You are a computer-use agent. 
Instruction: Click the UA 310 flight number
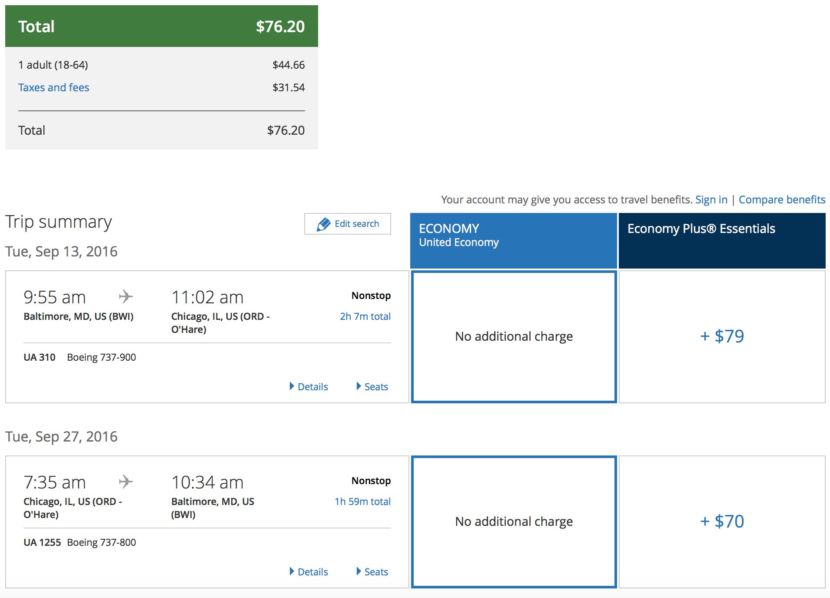pos(39,357)
